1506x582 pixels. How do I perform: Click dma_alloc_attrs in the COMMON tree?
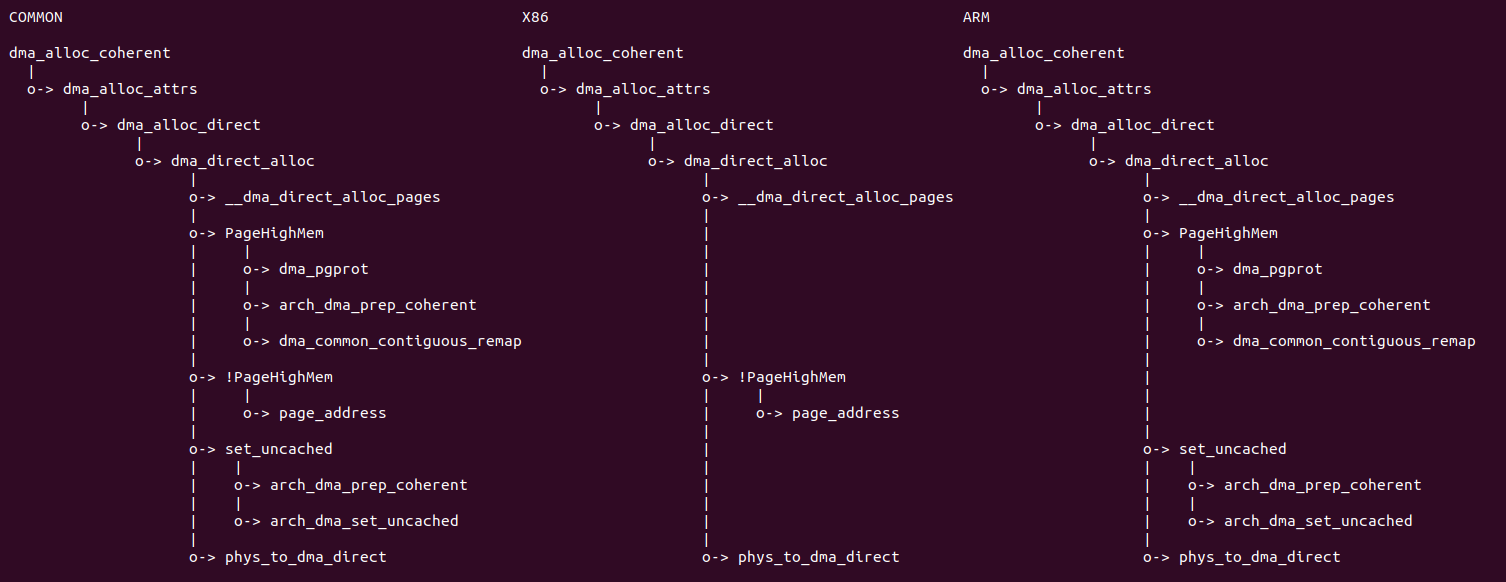click(x=130, y=90)
